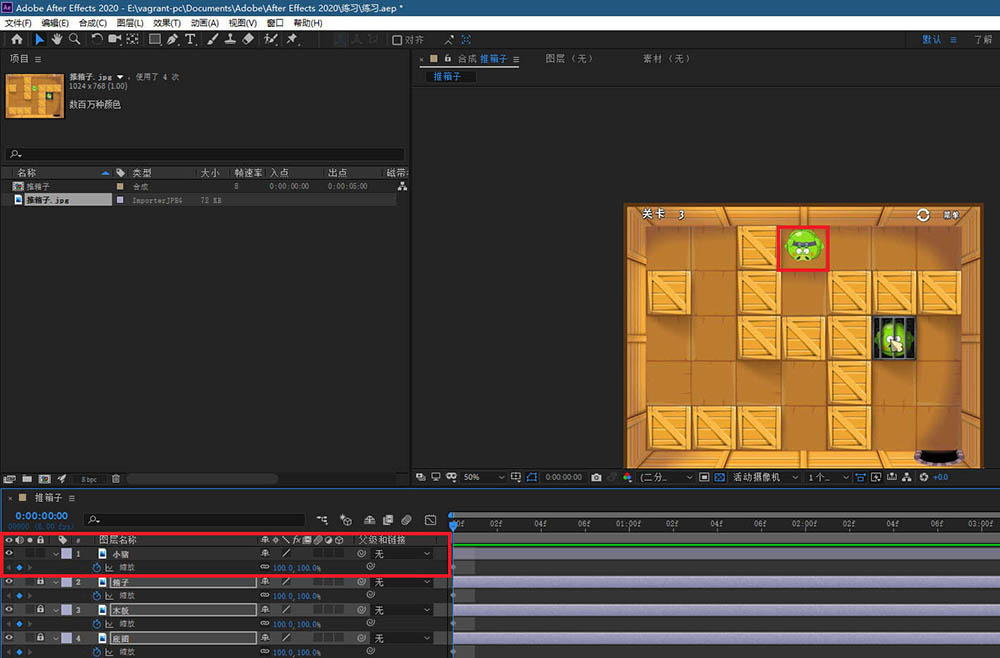The image size is (1000, 658).
Task: Click interpret footage icon in Project panel
Action: (x=10, y=479)
